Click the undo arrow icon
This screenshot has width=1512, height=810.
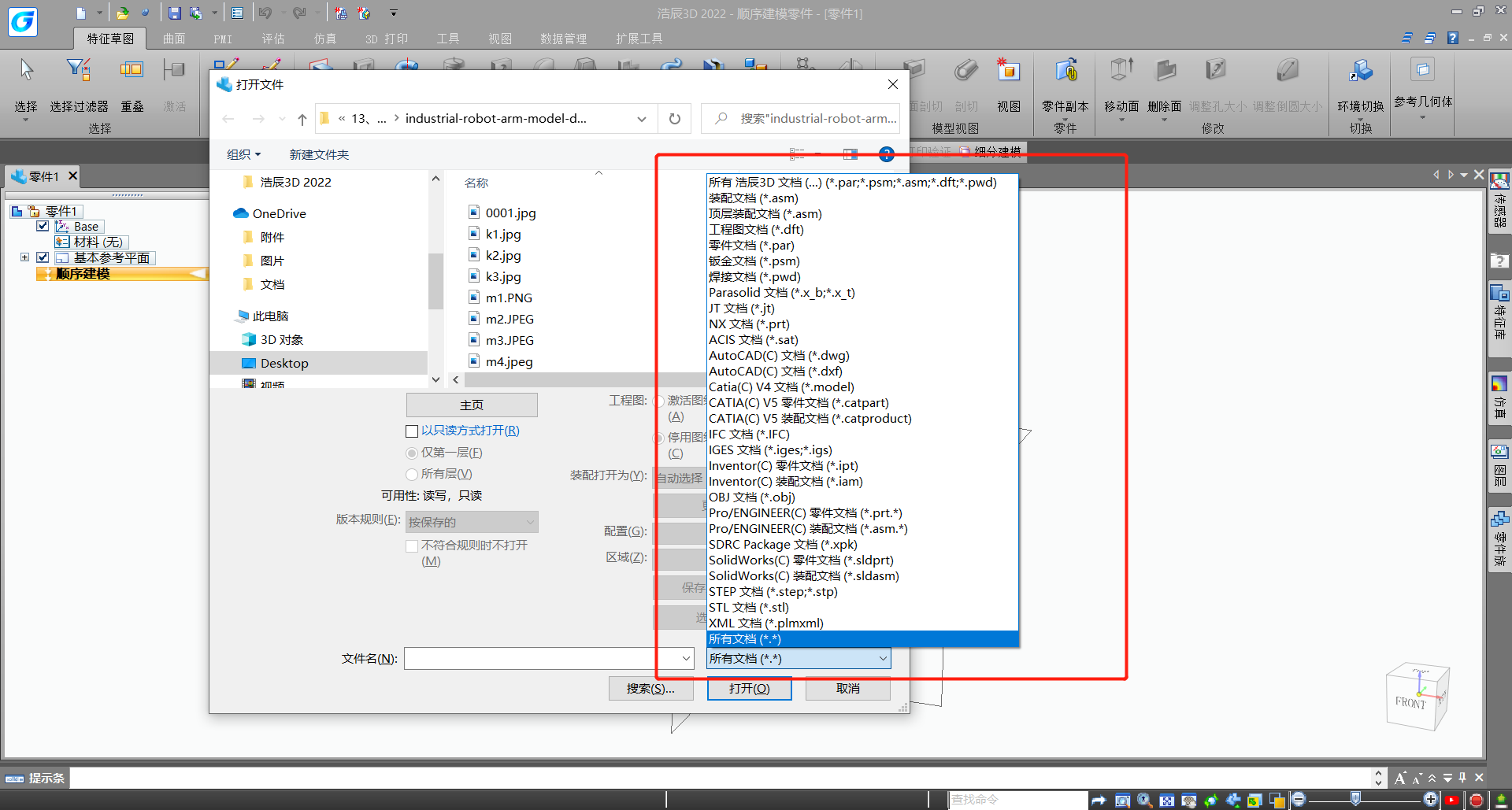click(265, 13)
